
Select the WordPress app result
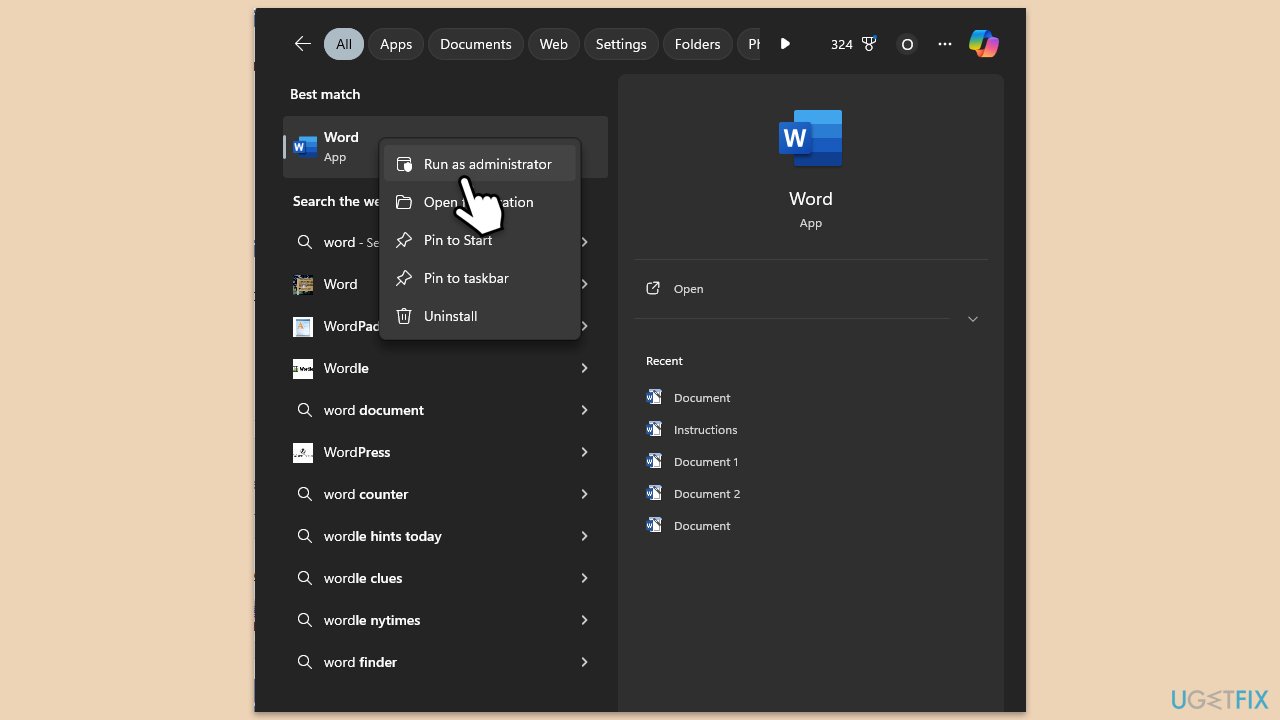tap(356, 452)
